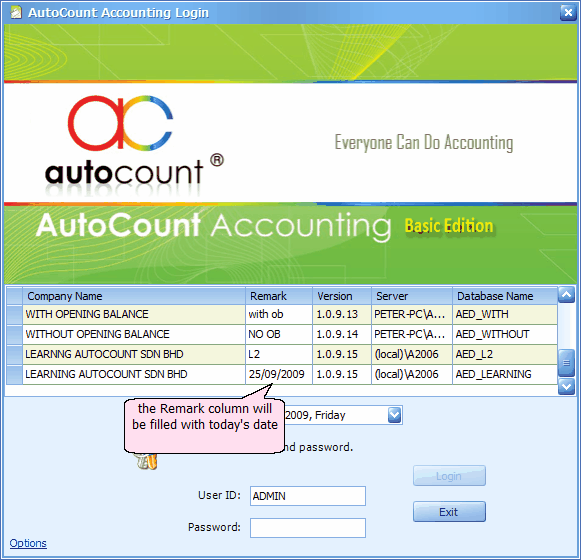Image resolution: width=581 pixels, height=560 pixels.
Task: Click the scroll down arrow of company list
Action: pos(566,387)
